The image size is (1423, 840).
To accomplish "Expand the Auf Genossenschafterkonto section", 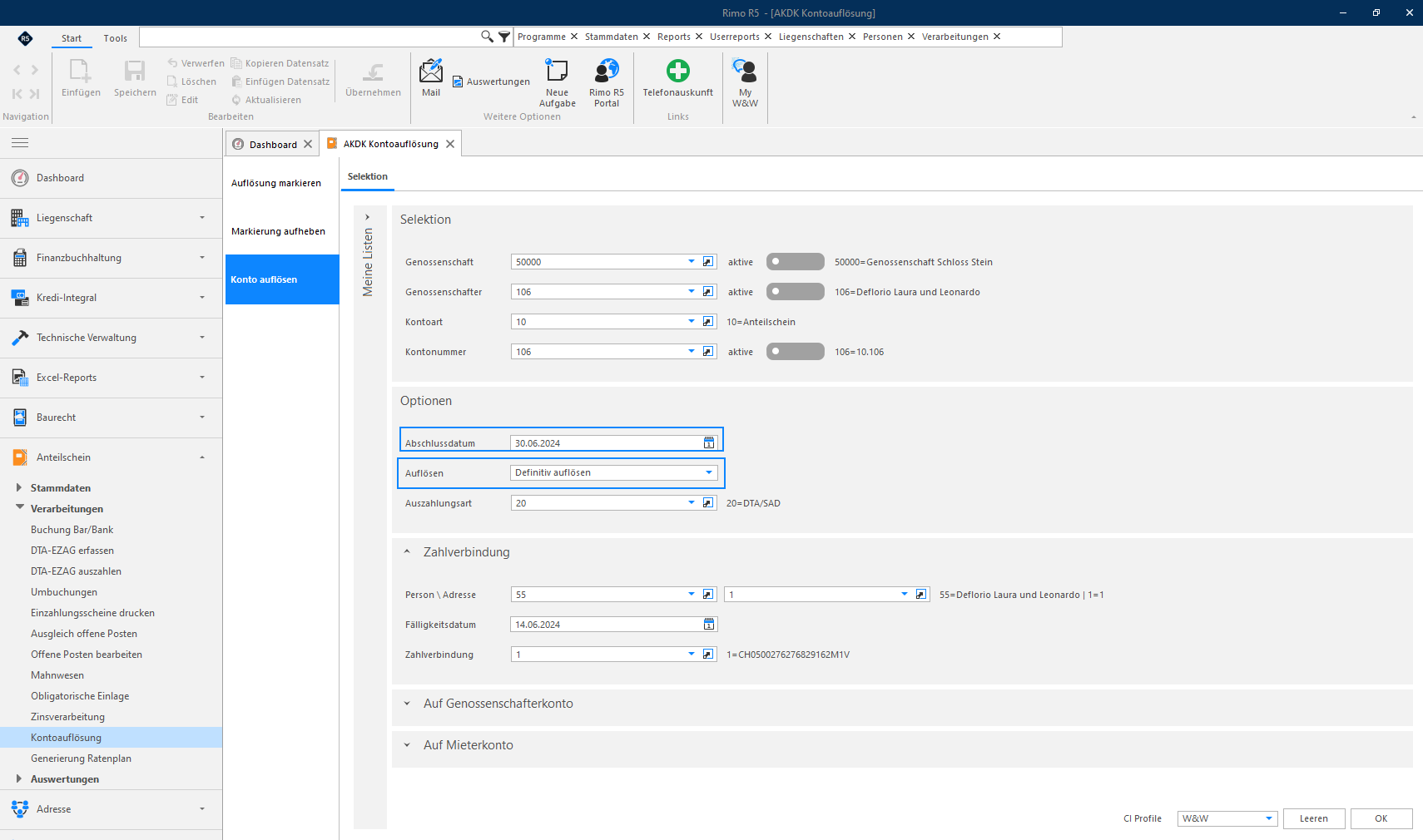I will click(498, 704).
